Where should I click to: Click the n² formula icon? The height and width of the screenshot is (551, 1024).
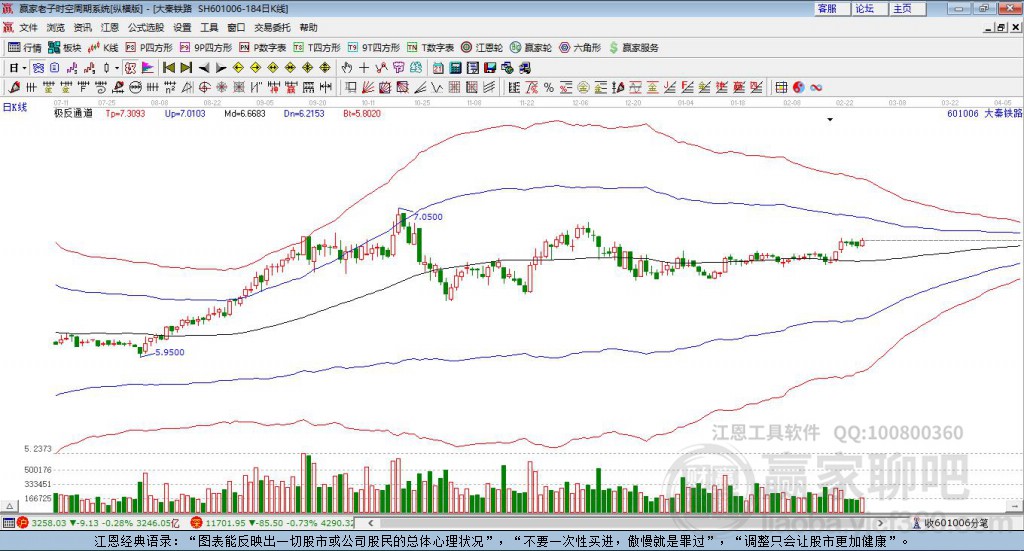[170, 87]
